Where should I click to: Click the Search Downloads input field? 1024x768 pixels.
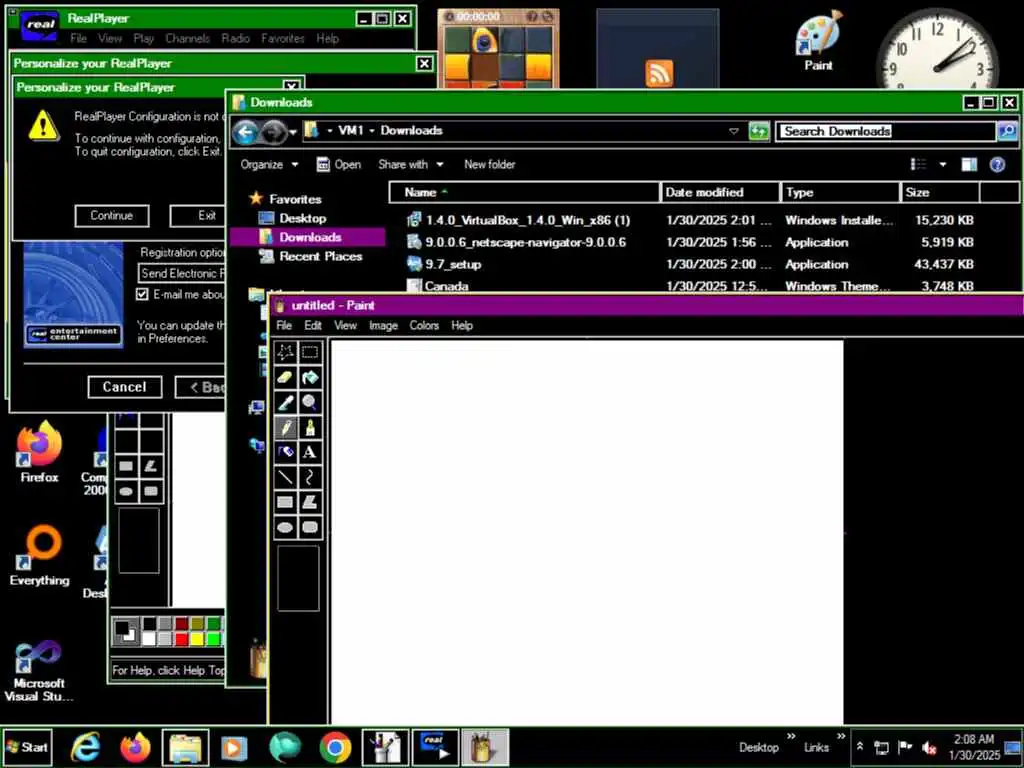886,131
